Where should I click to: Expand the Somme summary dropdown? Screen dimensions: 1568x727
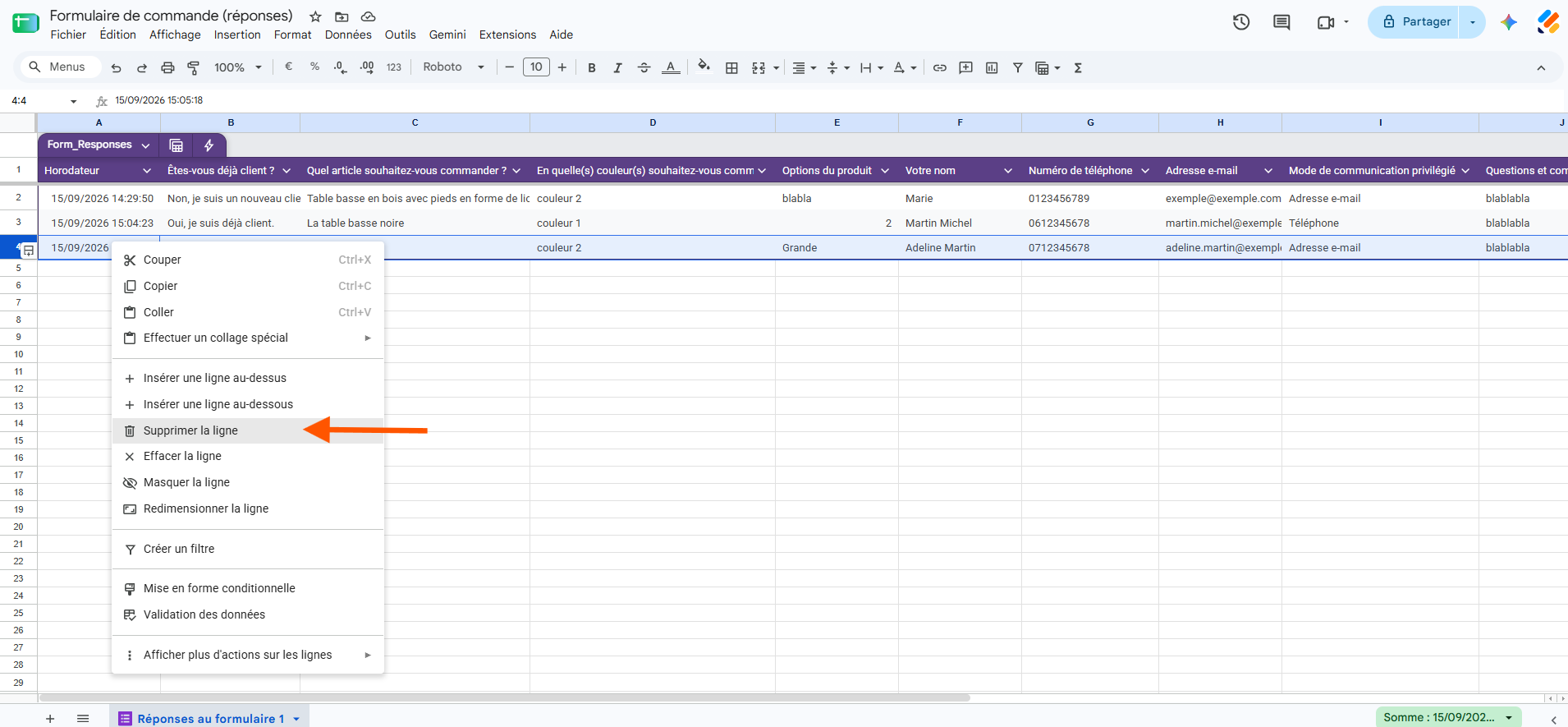coord(1509,717)
